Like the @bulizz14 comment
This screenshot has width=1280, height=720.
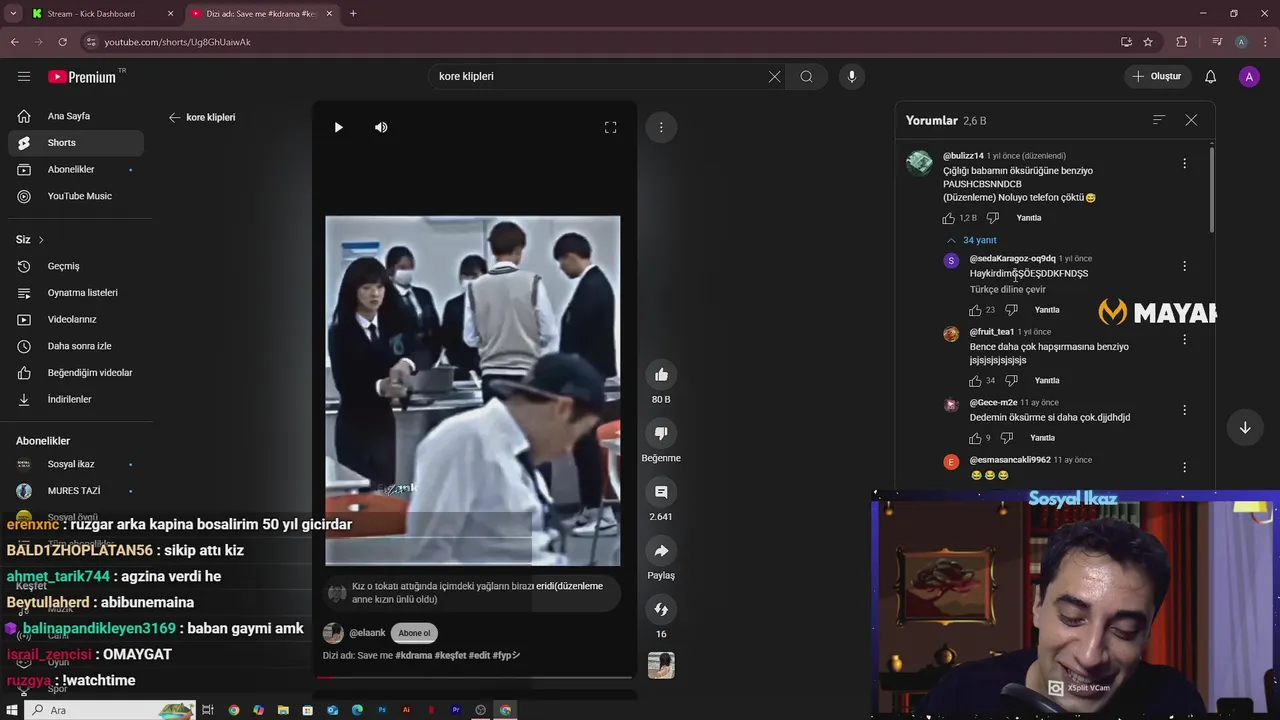click(x=948, y=218)
